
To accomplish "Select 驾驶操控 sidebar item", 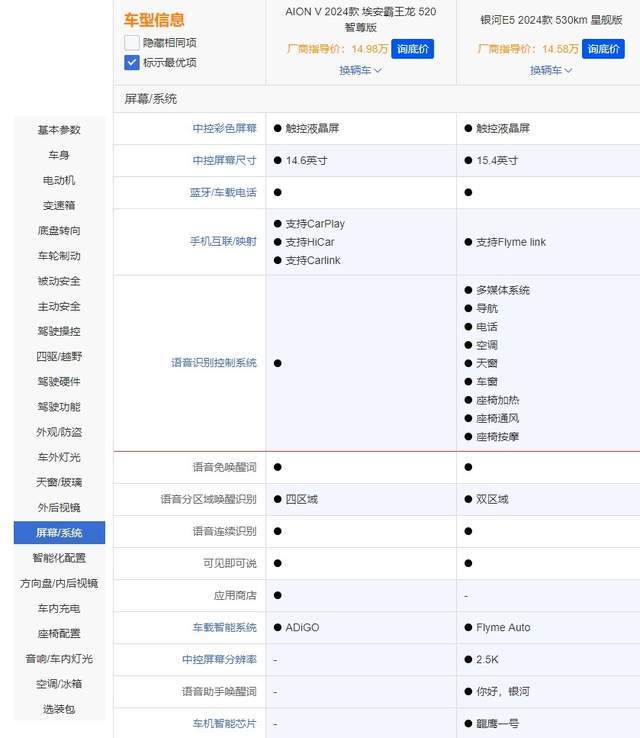I will [59, 331].
